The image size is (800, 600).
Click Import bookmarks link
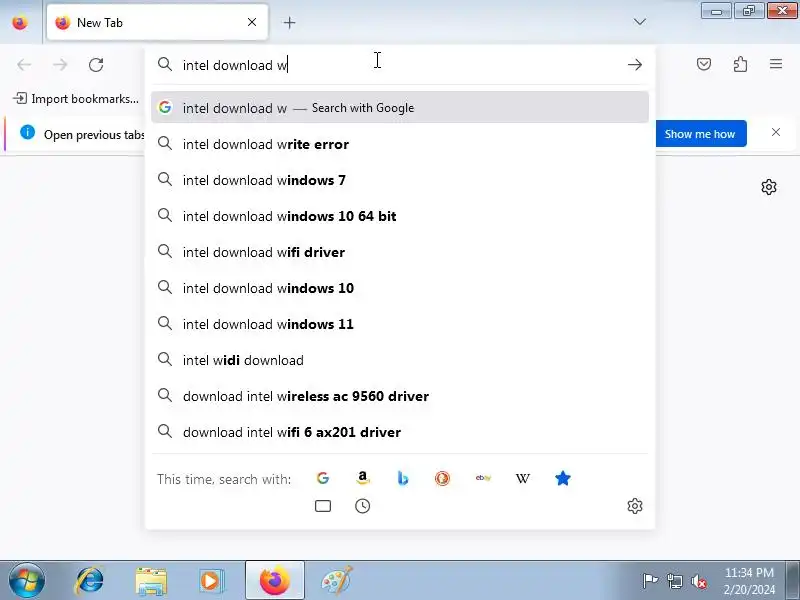point(76,98)
